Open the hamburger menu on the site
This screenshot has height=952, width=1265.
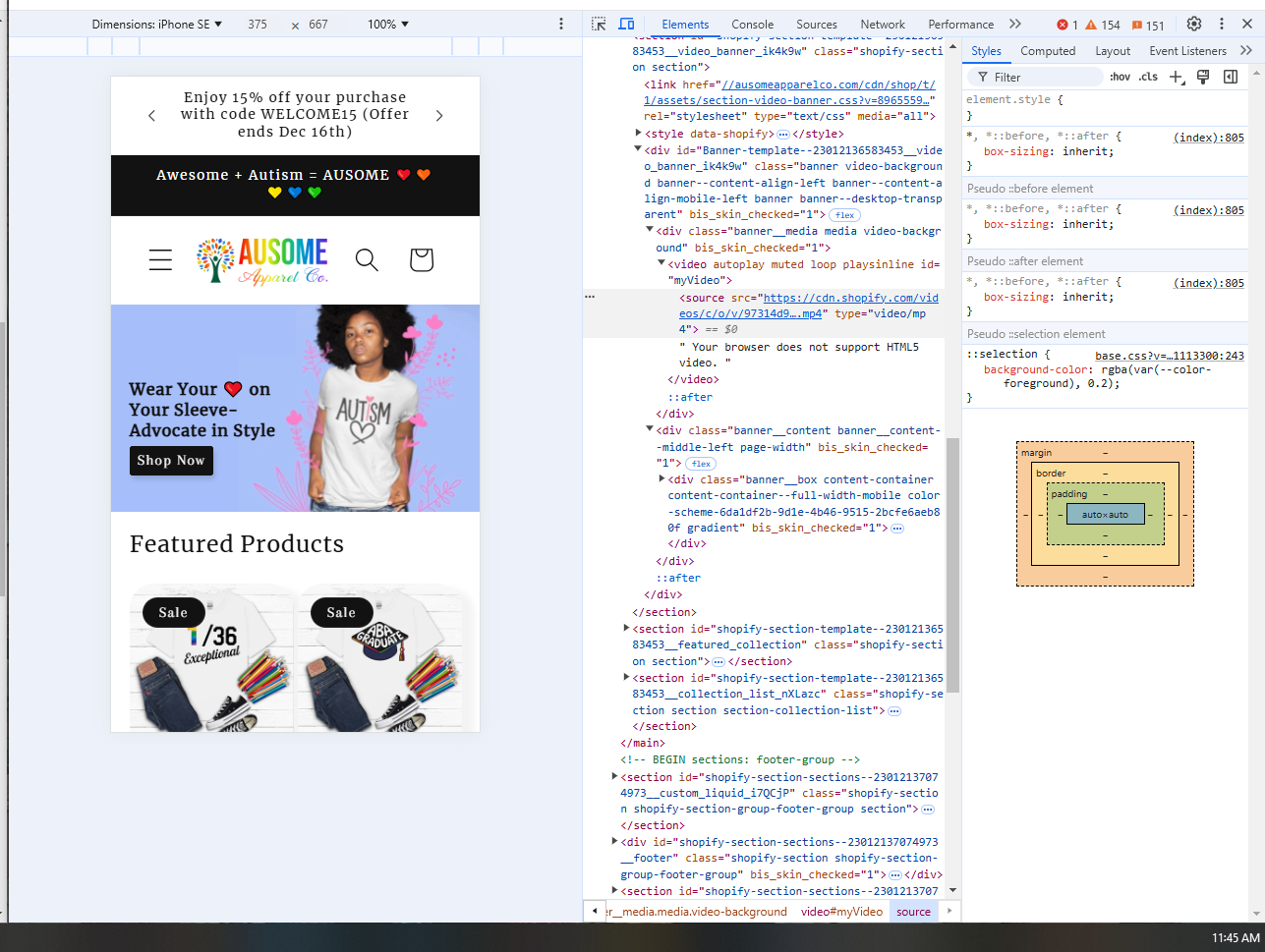[x=160, y=259]
